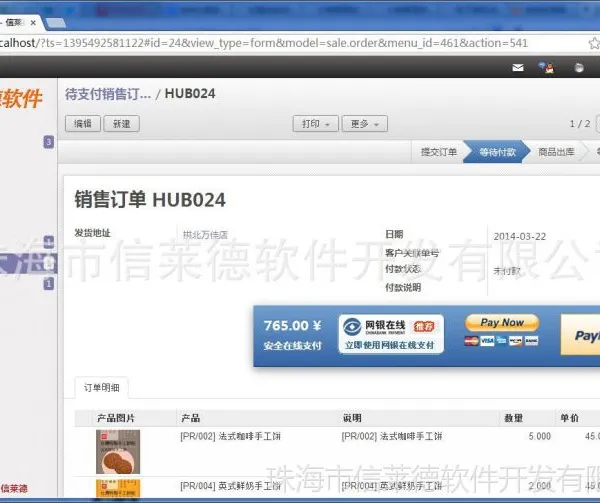Viewport: 600px width, 503px height.
Task: Click the card logos under Pay Now
Action: (501, 340)
